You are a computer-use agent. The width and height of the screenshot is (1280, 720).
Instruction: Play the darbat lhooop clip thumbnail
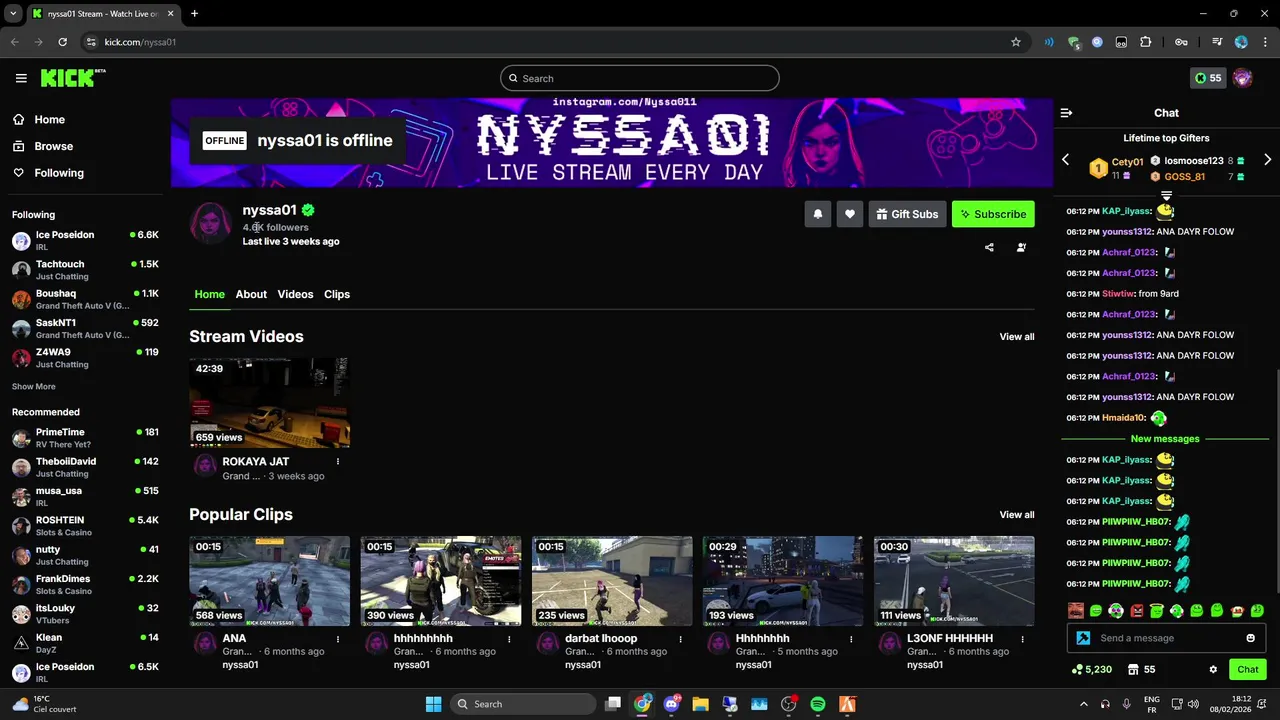point(612,581)
